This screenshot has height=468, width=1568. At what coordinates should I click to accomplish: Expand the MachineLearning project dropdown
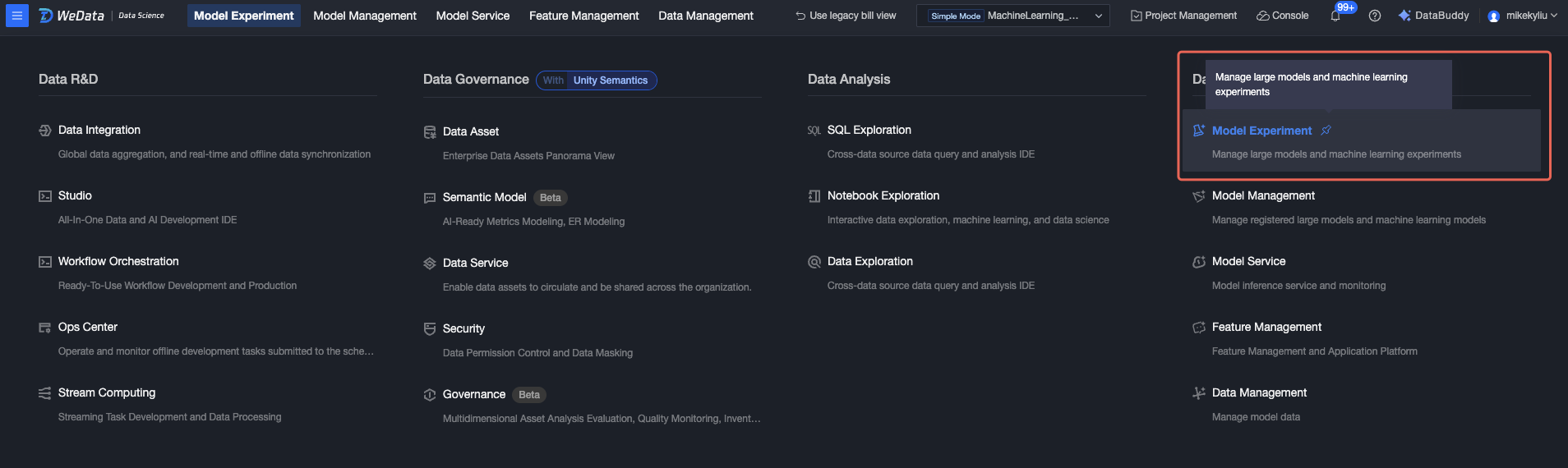[x=1098, y=16]
